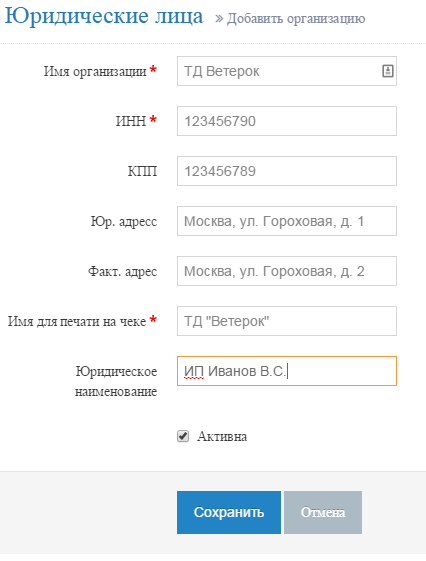Click the Сохранить button
Screen dimensions: 426x561
point(229,512)
